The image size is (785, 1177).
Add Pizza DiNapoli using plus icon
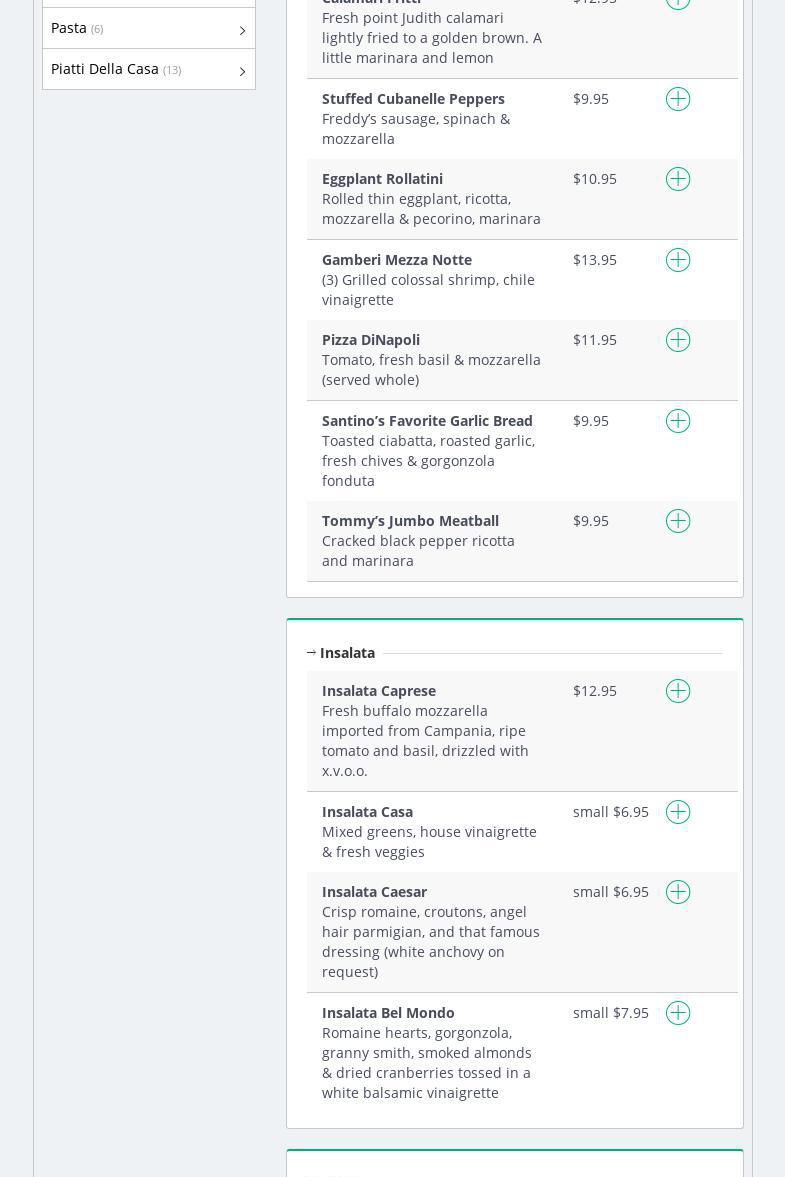click(678, 340)
